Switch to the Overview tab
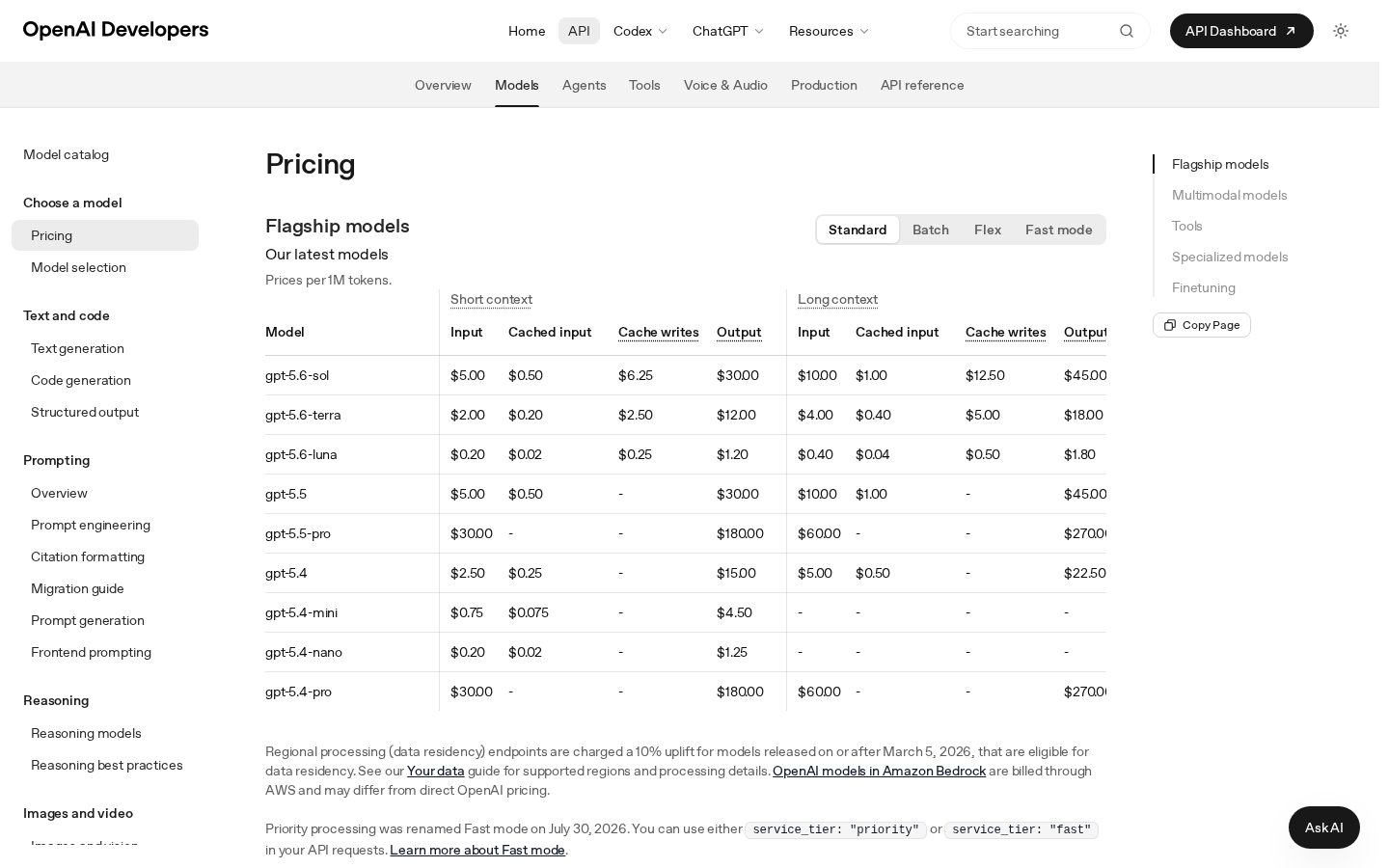This screenshot has width=1389, height=868. pos(443,85)
